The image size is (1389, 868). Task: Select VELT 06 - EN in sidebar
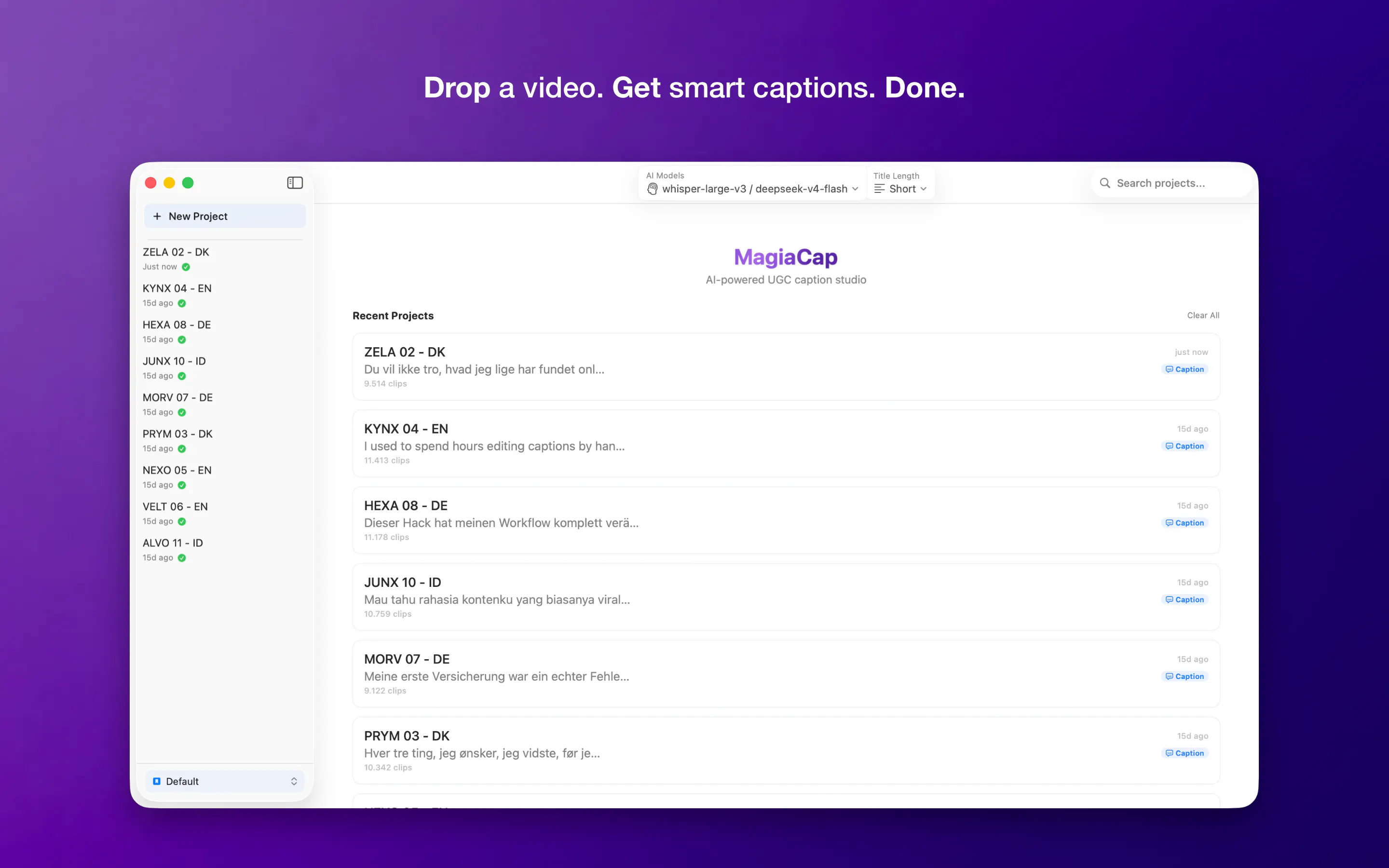coord(224,513)
